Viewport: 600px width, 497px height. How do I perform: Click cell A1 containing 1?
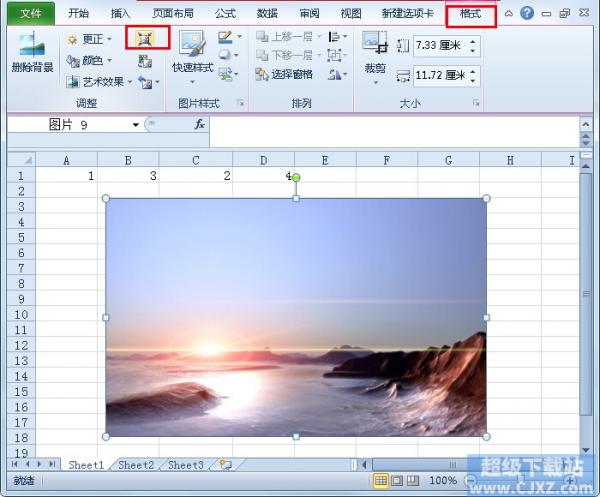click(67, 176)
